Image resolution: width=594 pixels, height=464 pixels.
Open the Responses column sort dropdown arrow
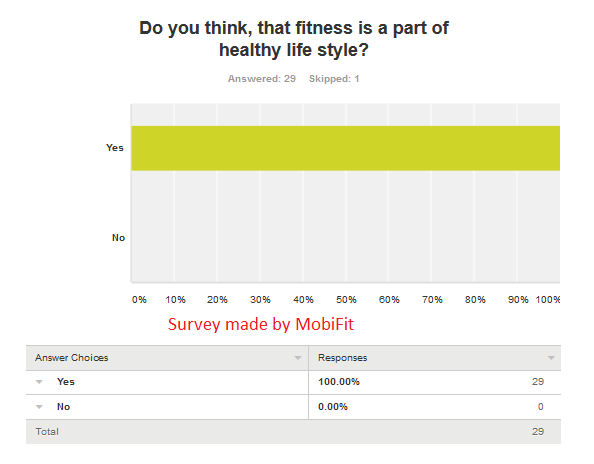coord(551,358)
